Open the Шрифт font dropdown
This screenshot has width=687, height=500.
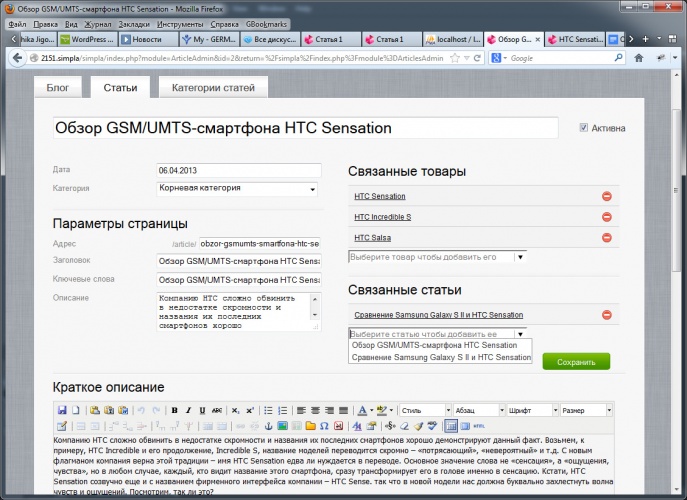[533, 411]
